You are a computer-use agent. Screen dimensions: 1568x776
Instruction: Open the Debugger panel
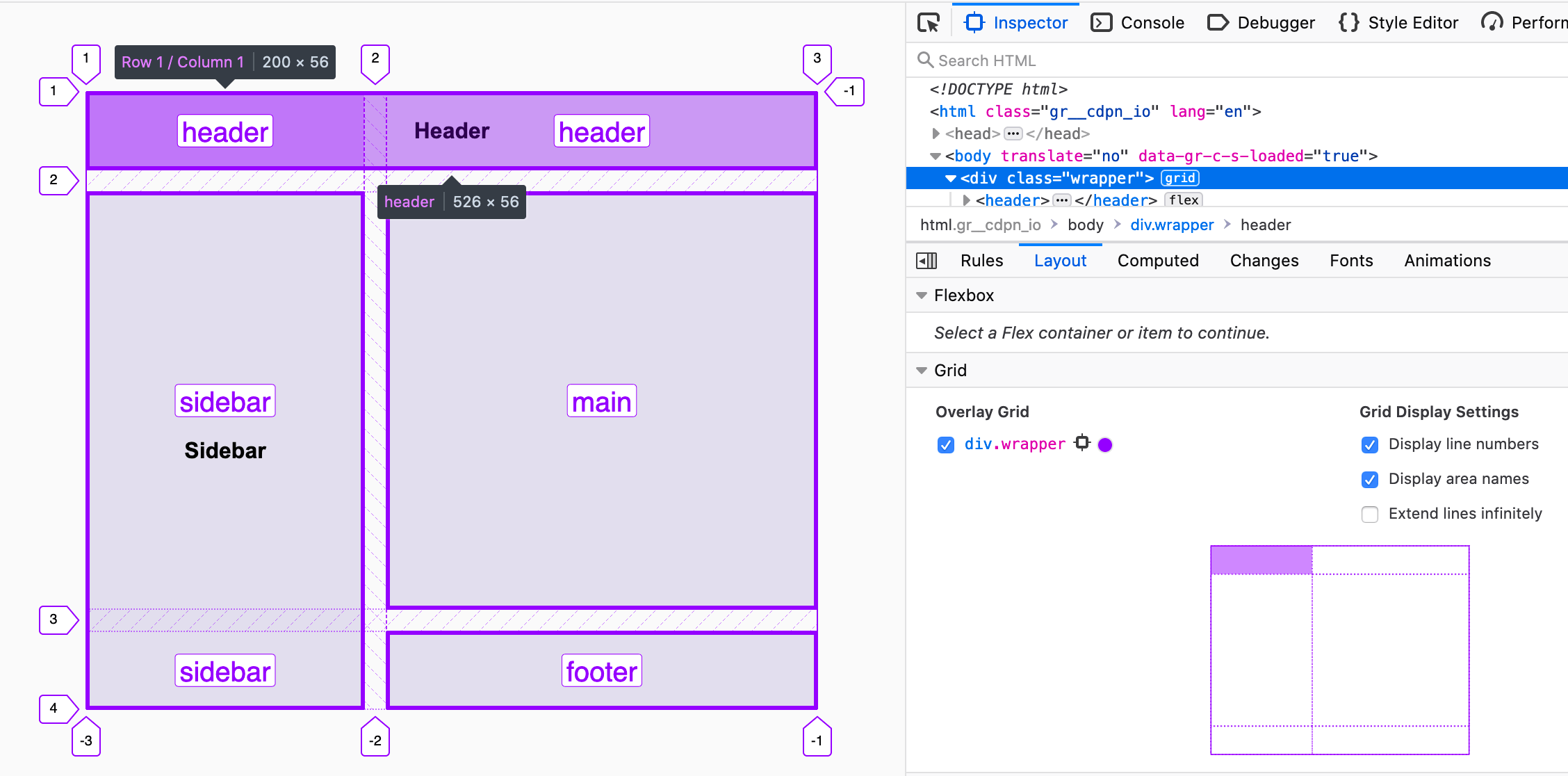point(1261,23)
